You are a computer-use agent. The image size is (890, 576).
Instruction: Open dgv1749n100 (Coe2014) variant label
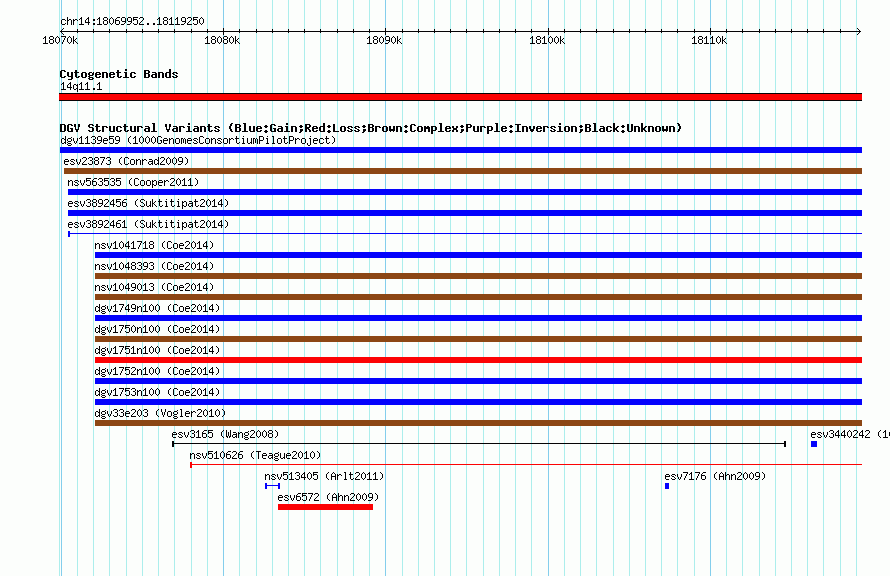157,308
